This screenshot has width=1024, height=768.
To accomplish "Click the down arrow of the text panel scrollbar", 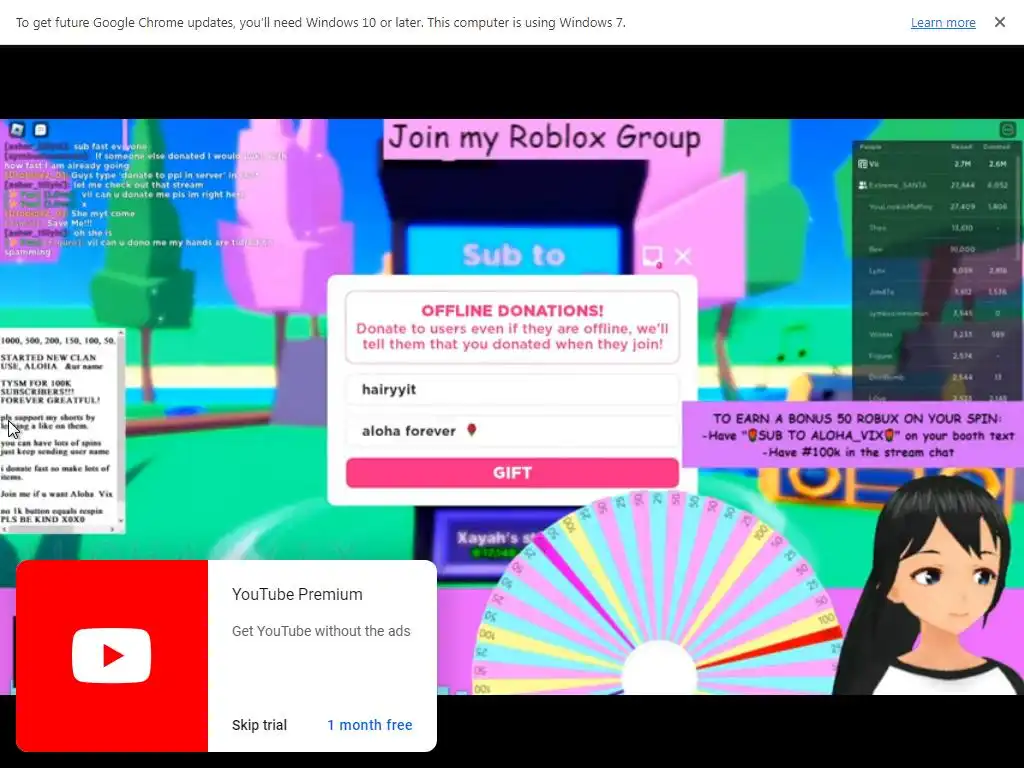I will click(x=121, y=520).
